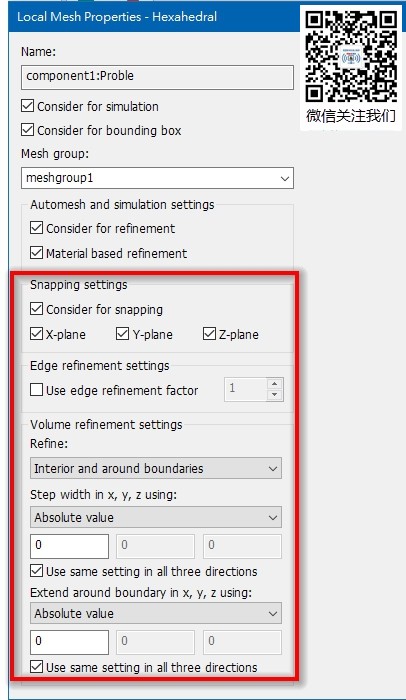Viewport: 406px width, 700px height.
Task: Open Step width Absolute value dropdown
Action: click(156, 517)
